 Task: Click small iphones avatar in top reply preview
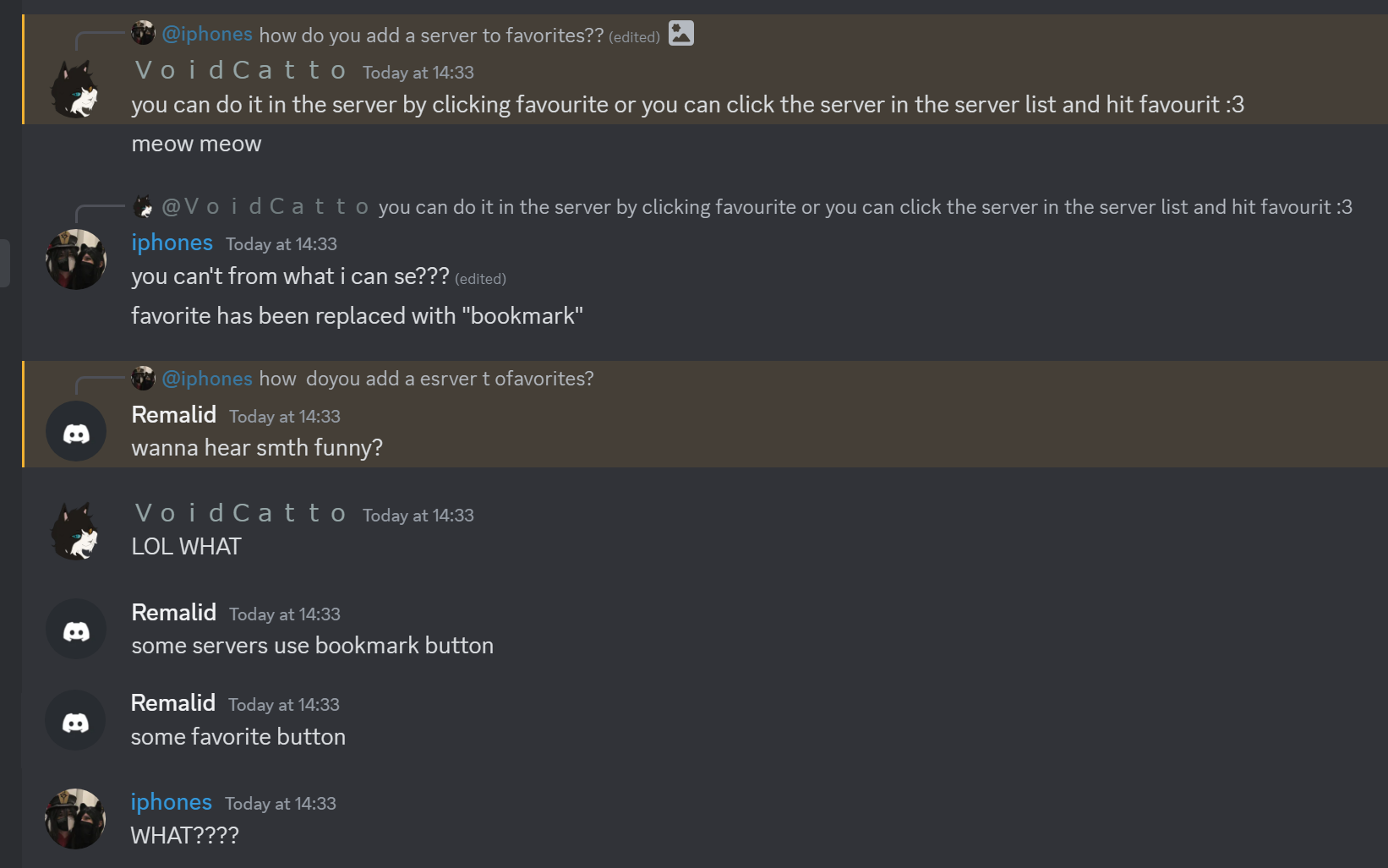click(144, 33)
